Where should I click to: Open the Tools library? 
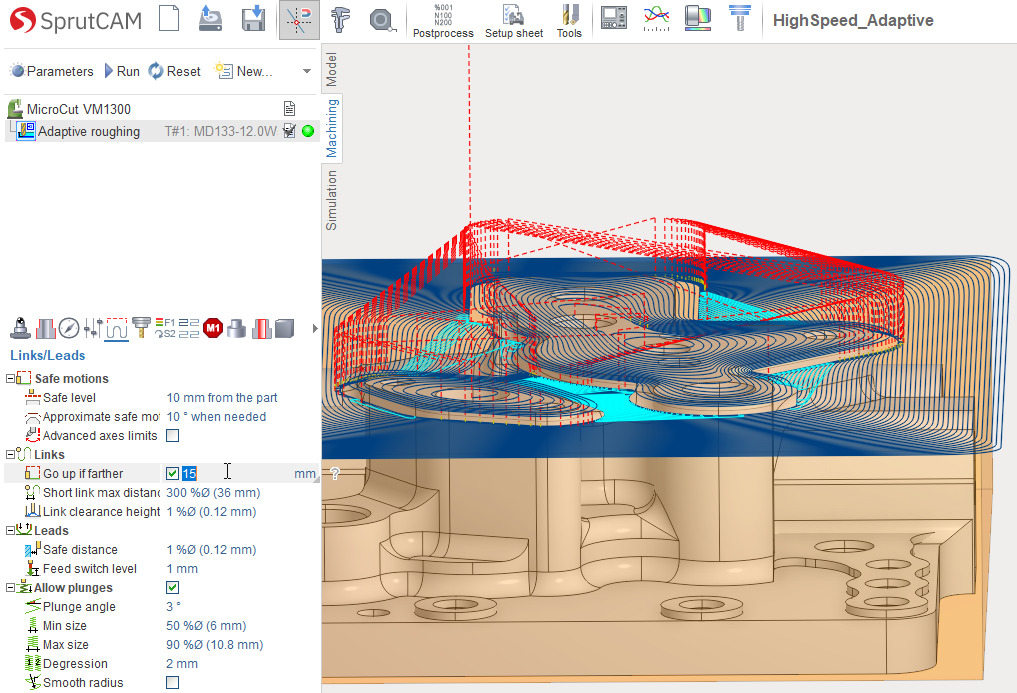tap(569, 21)
